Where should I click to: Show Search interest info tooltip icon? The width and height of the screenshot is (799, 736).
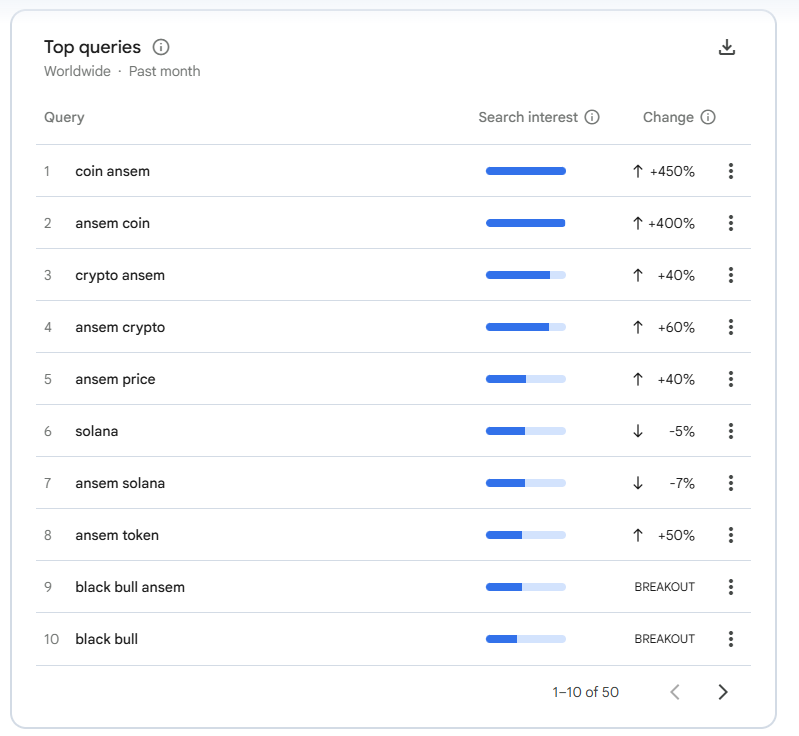[x=592, y=117]
